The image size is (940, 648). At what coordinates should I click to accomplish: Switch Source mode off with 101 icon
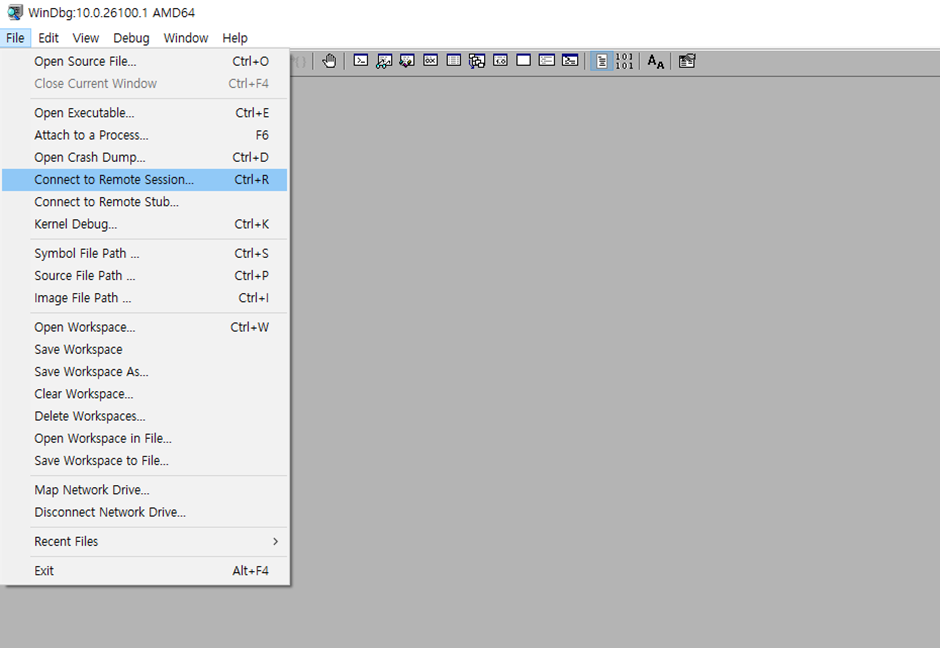[x=625, y=61]
